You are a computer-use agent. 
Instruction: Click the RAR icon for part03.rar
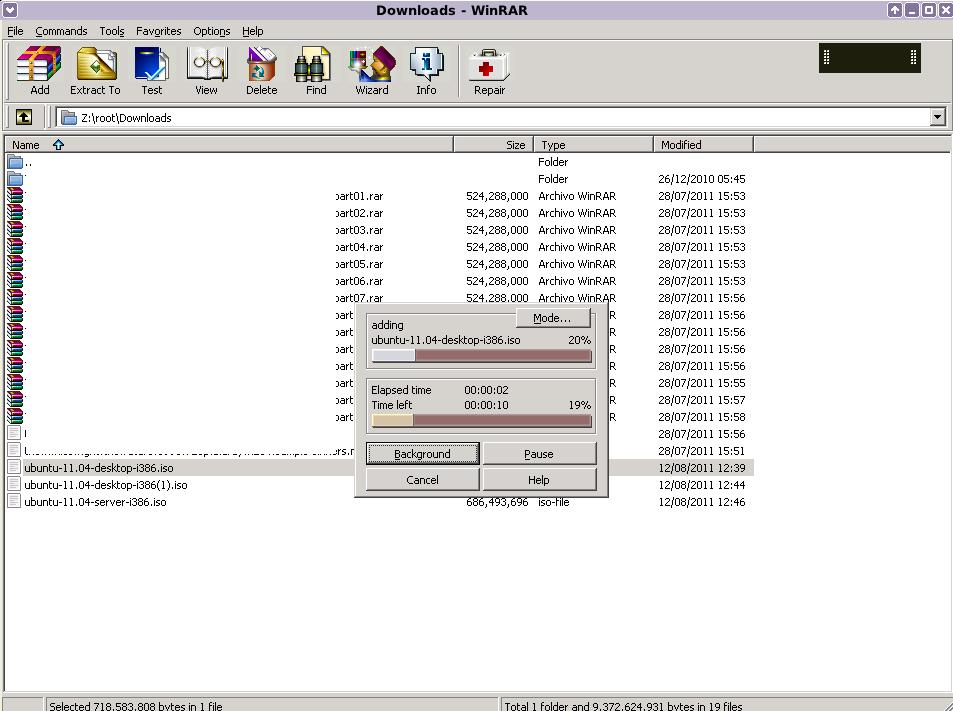point(15,230)
